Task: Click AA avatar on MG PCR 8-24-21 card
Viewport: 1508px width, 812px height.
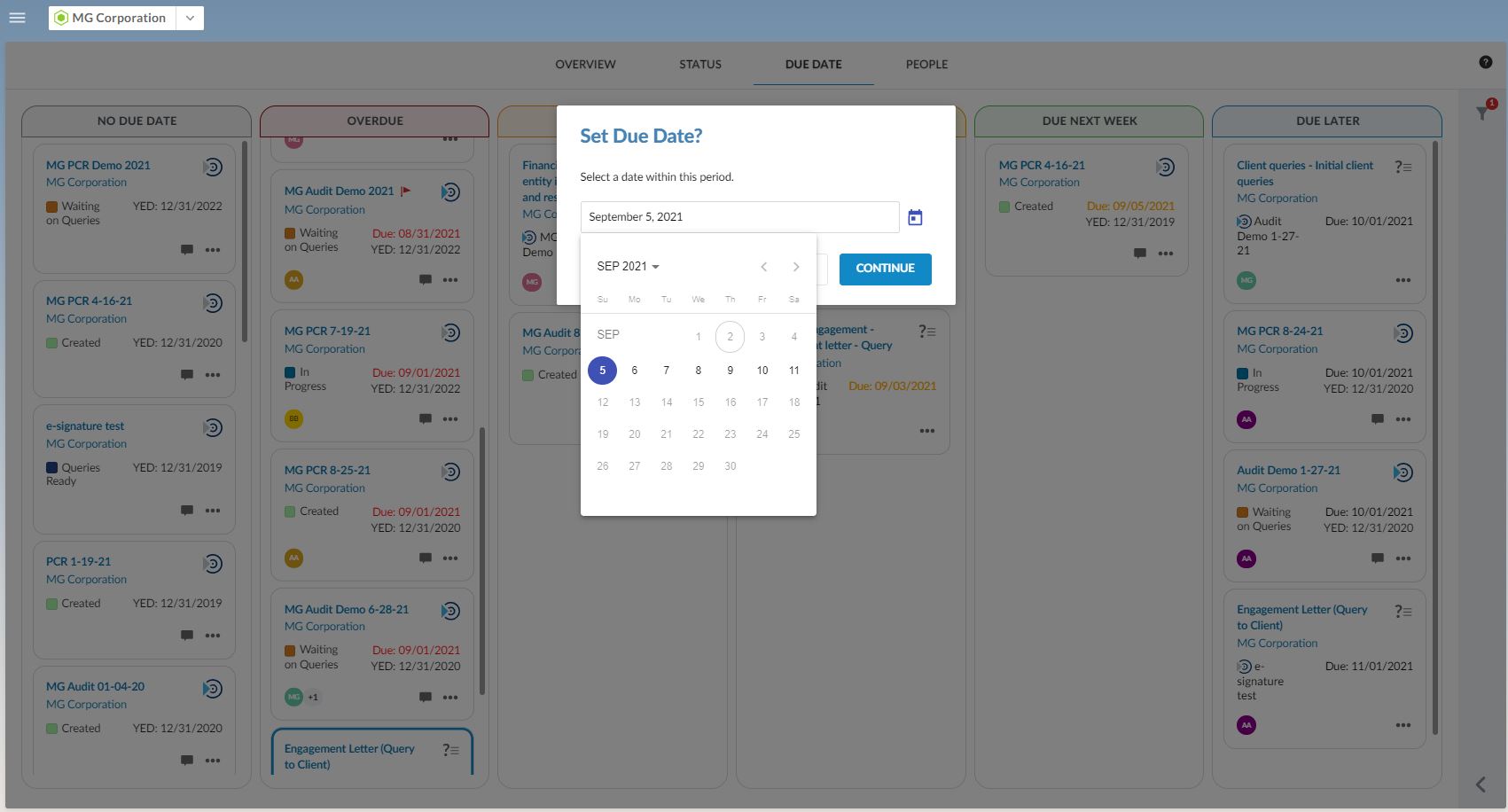Action: point(1246,419)
